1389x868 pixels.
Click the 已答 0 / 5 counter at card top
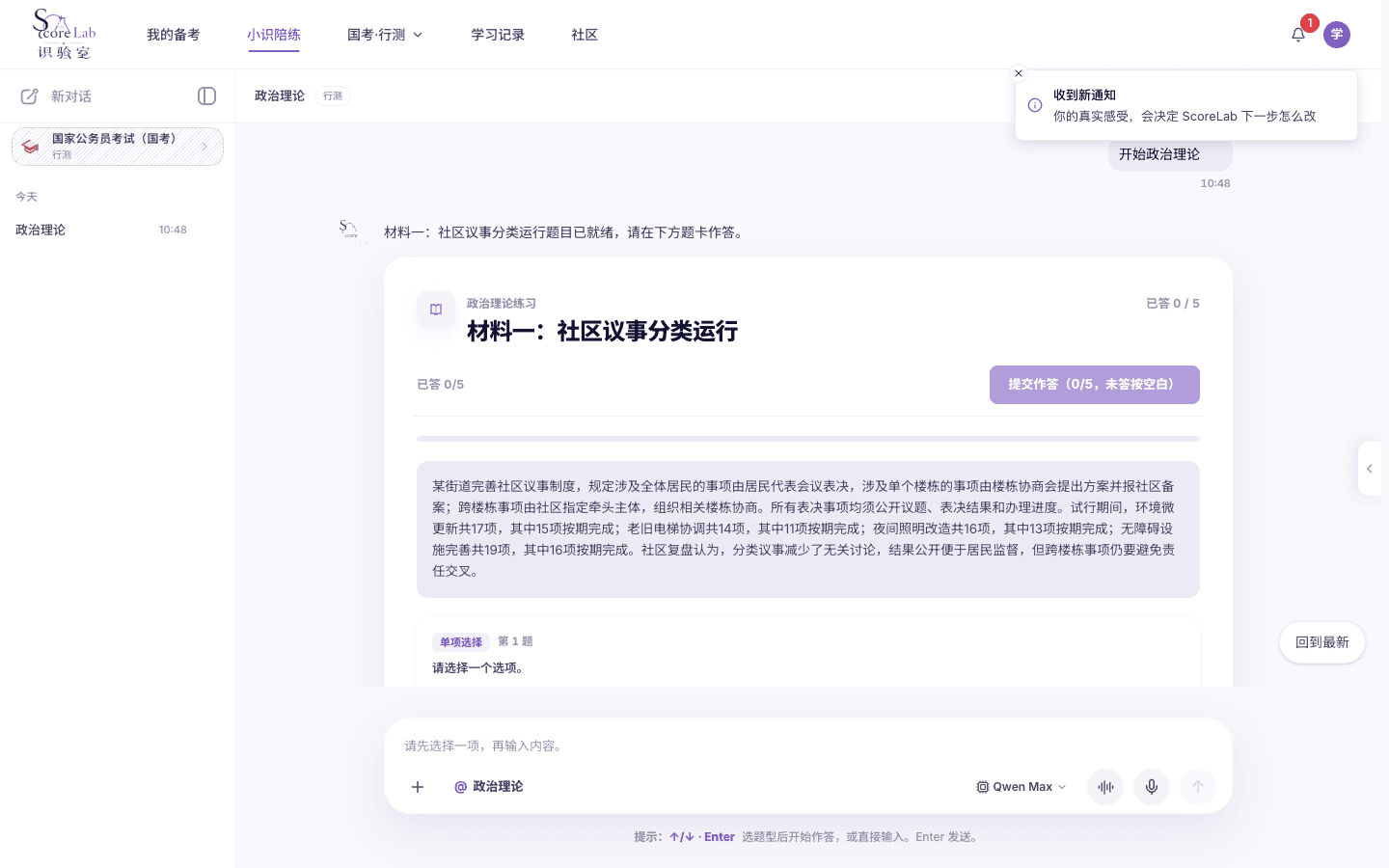(1173, 304)
